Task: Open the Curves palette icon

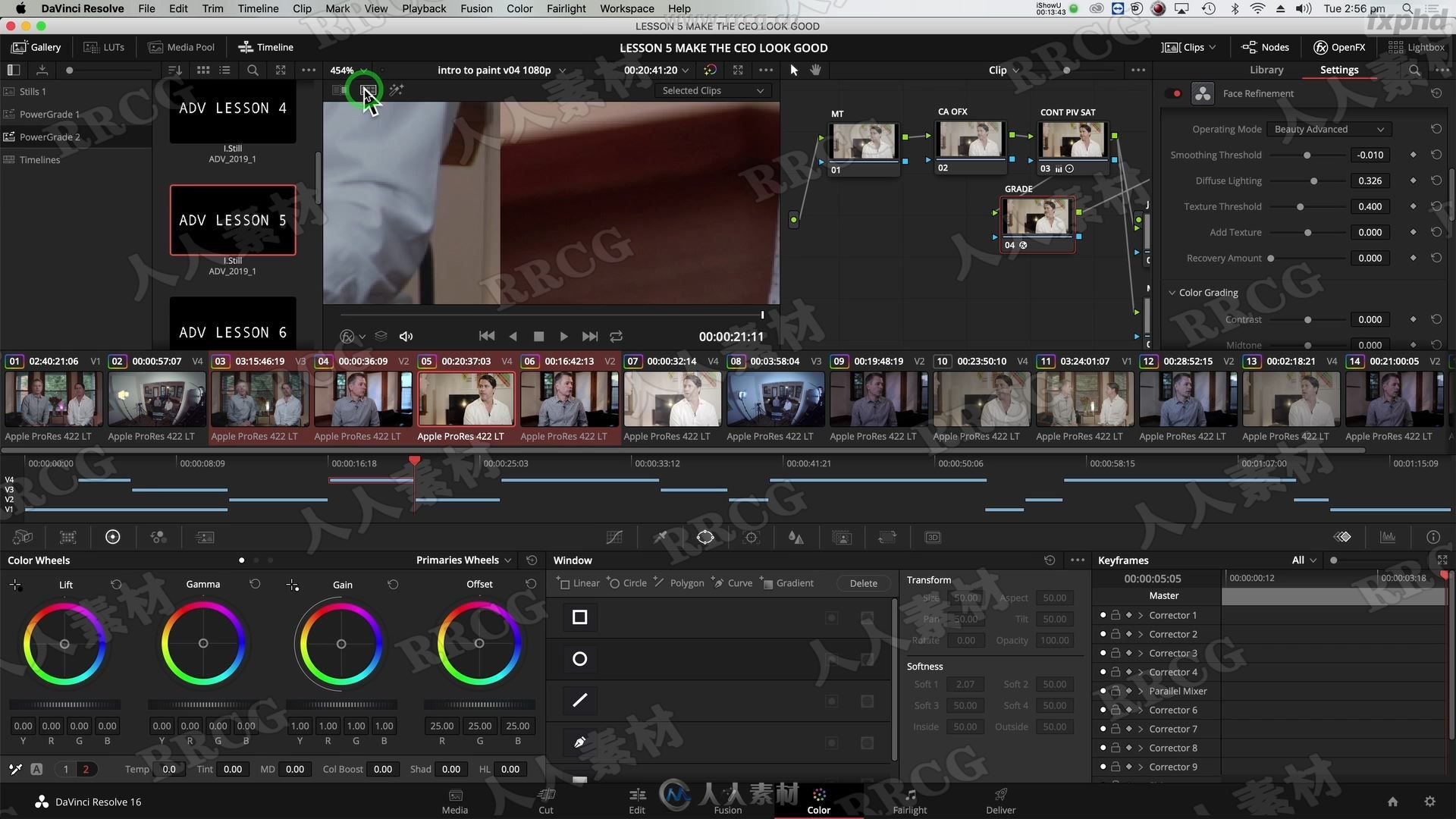Action: click(x=614, y=537)
